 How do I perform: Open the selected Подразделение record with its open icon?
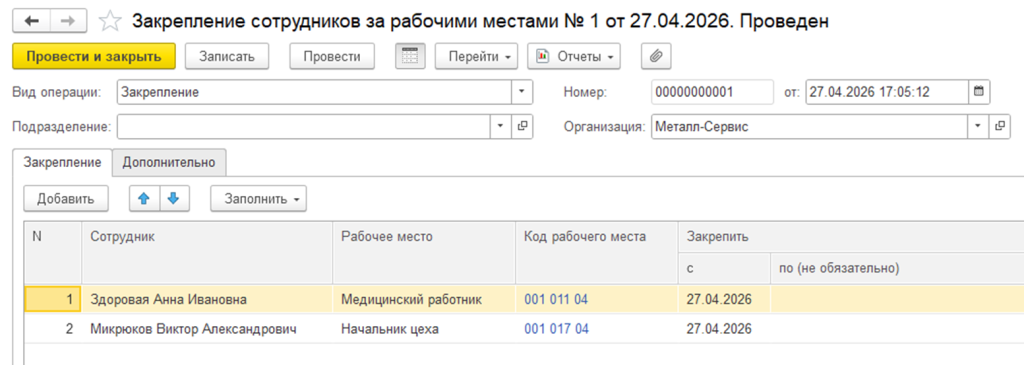tap(522, 127)
